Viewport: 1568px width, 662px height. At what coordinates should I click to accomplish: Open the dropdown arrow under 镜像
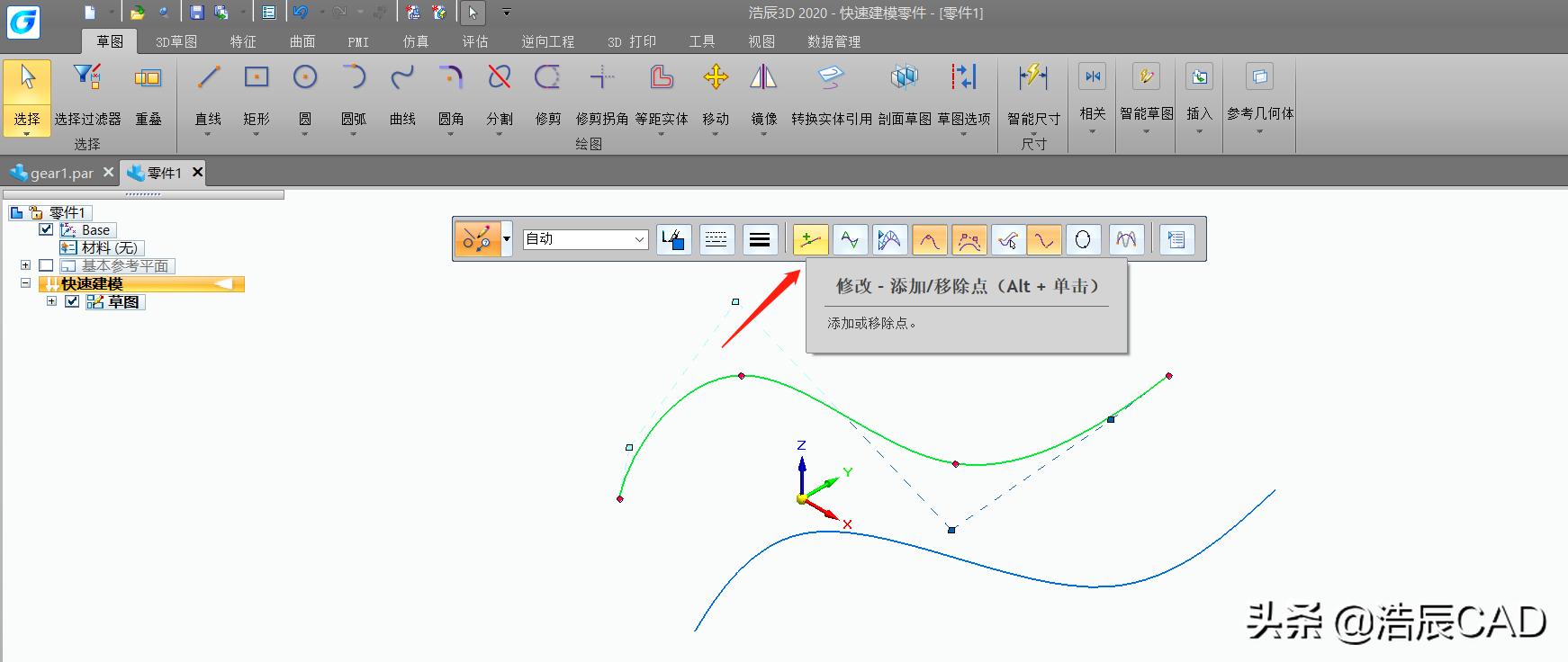tap(763, 134)
